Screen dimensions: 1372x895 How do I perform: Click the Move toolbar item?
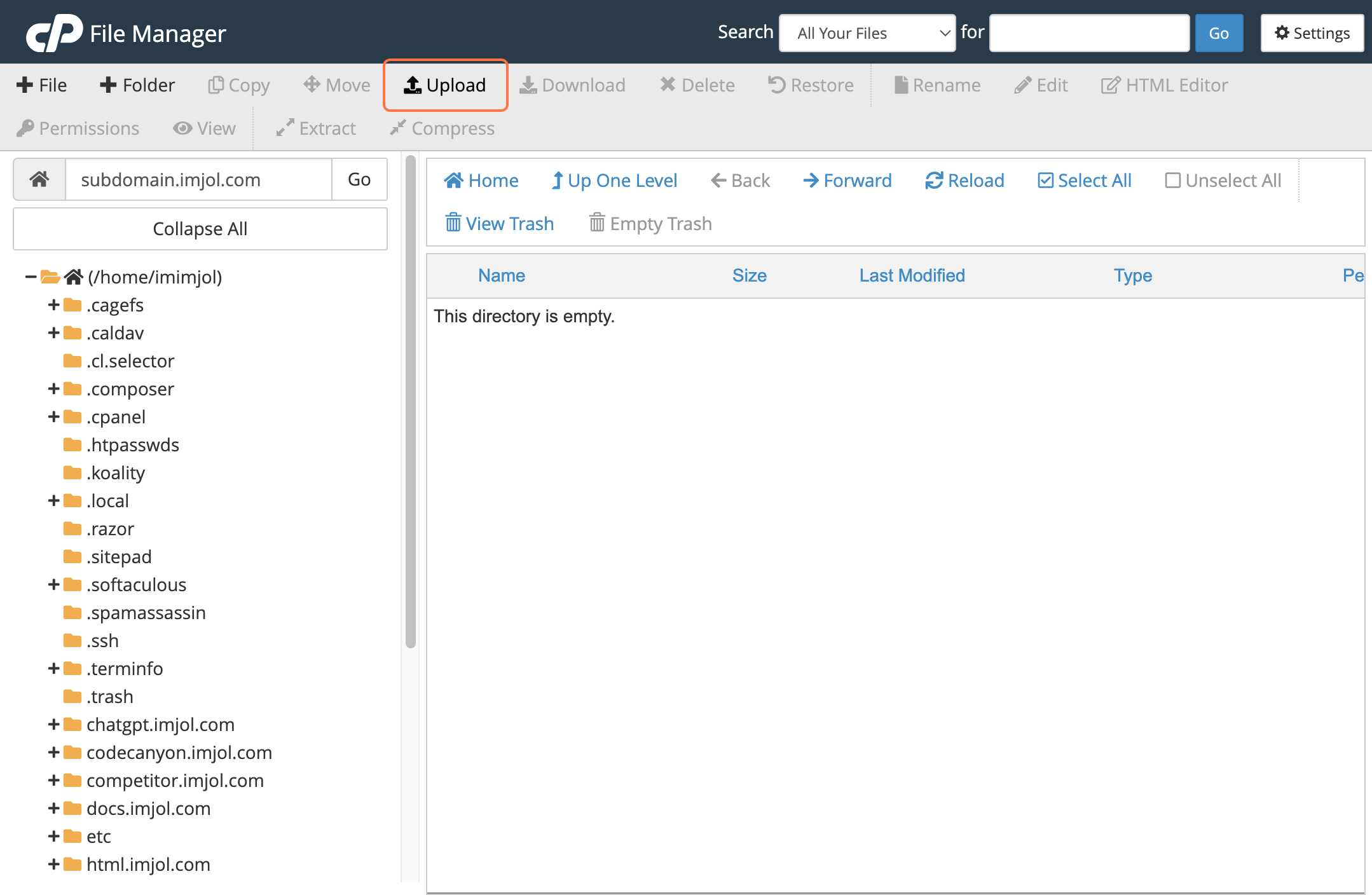(337, 85)
